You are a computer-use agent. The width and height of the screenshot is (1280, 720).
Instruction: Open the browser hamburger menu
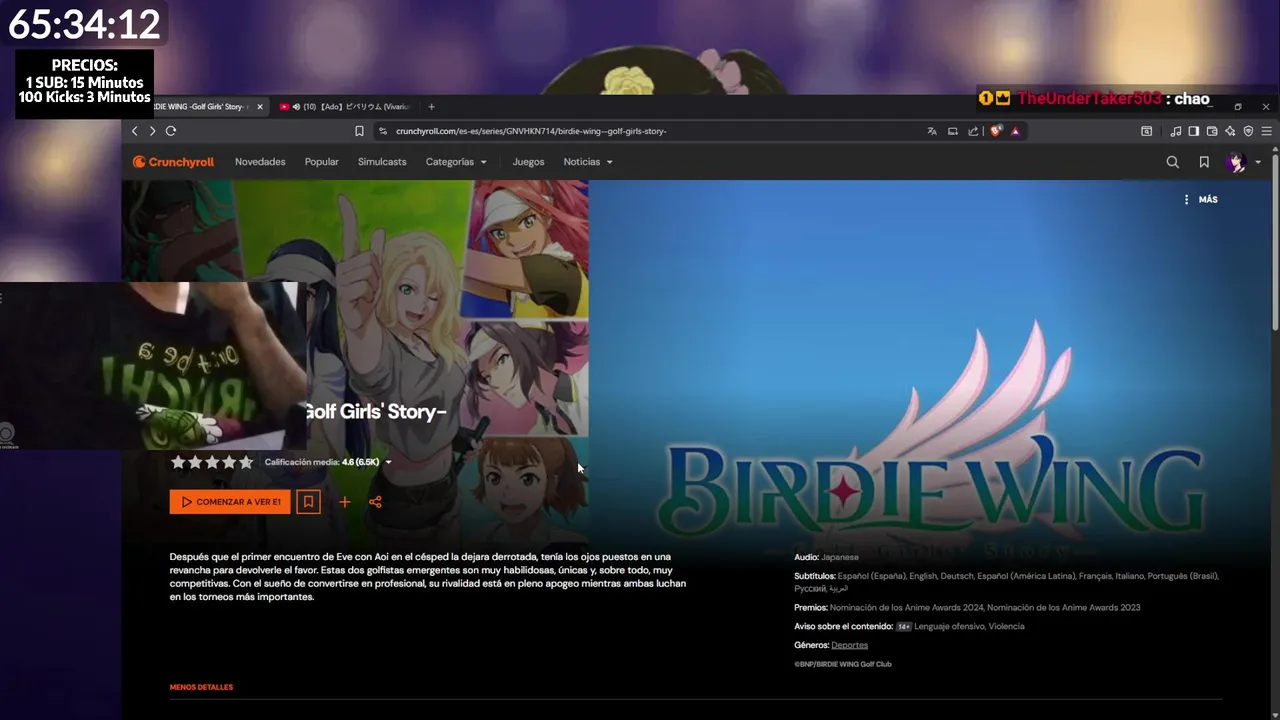[x=1266, y=131]
